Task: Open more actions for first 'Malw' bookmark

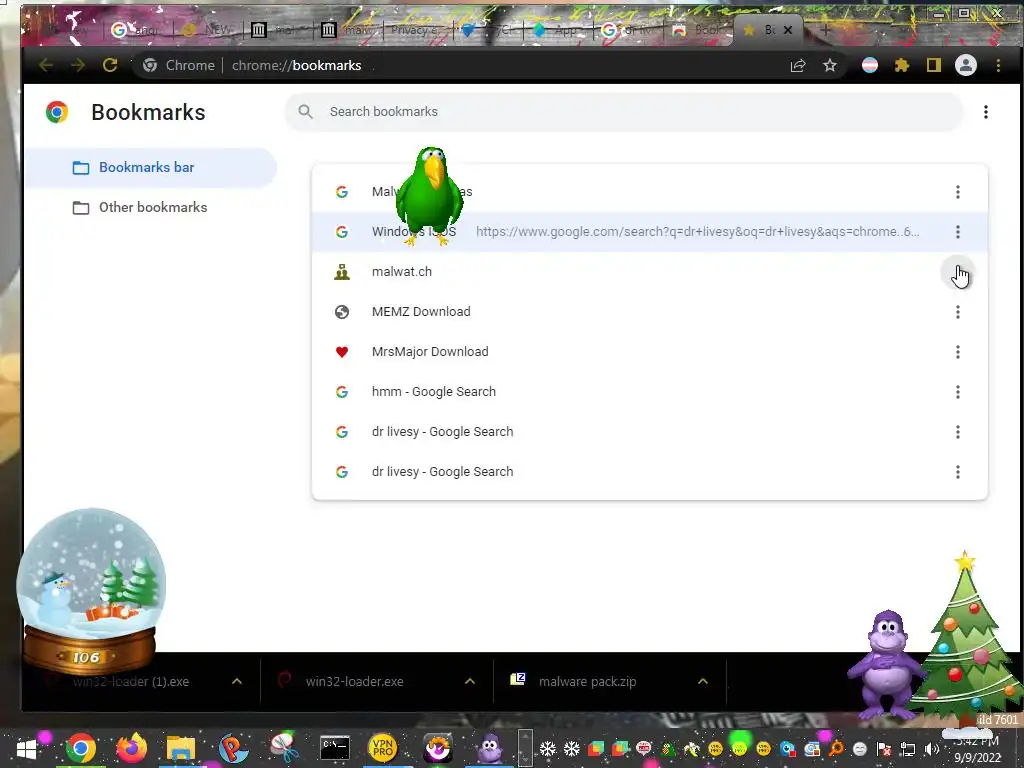Action: point(957,192)
